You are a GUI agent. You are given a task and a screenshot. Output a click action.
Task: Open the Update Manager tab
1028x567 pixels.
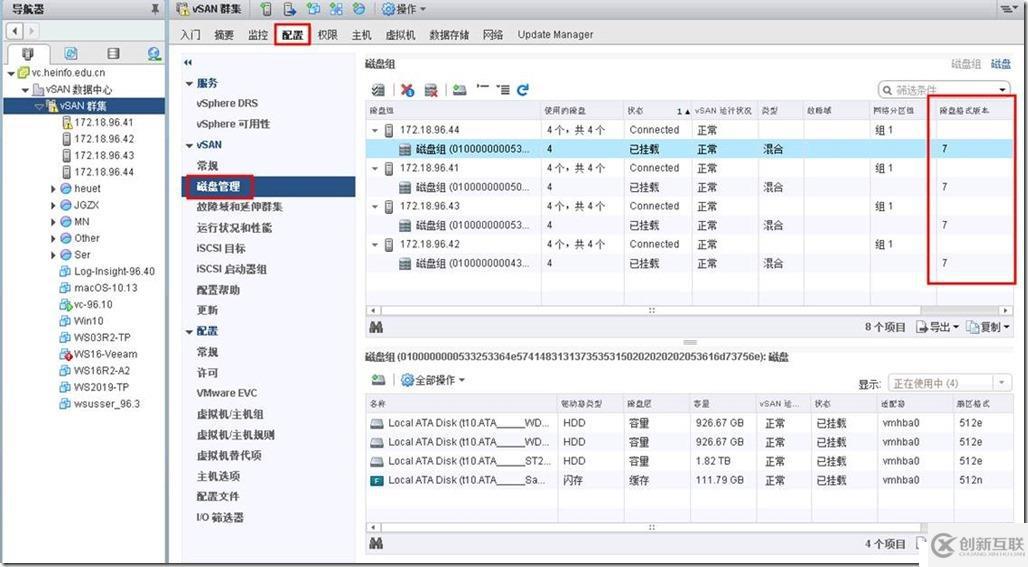tap(555, 35)
